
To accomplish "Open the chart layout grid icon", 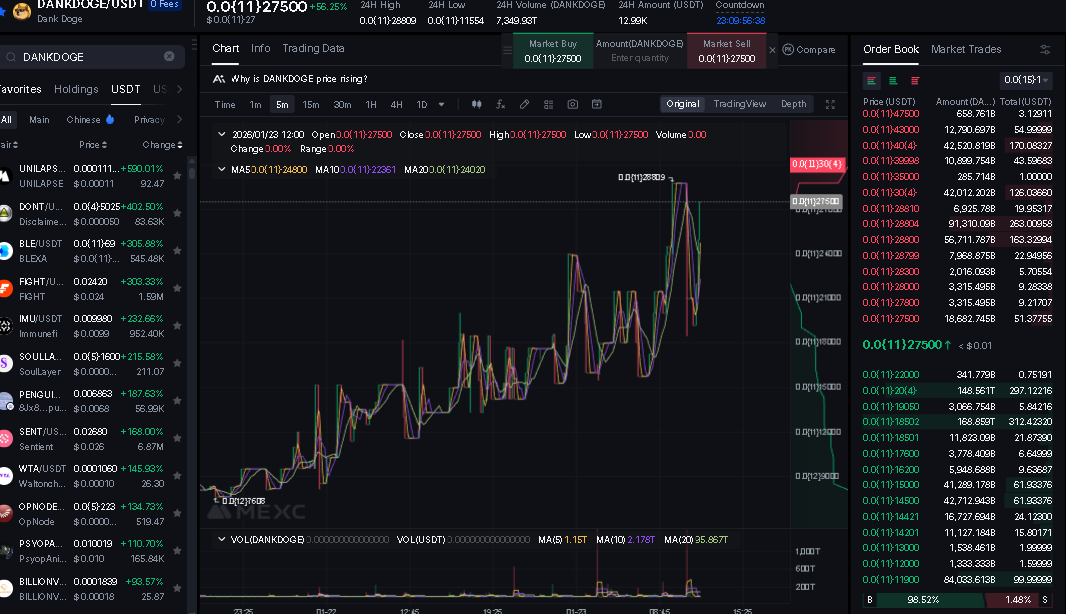I will pyautogui.click(x=549, y=104).
